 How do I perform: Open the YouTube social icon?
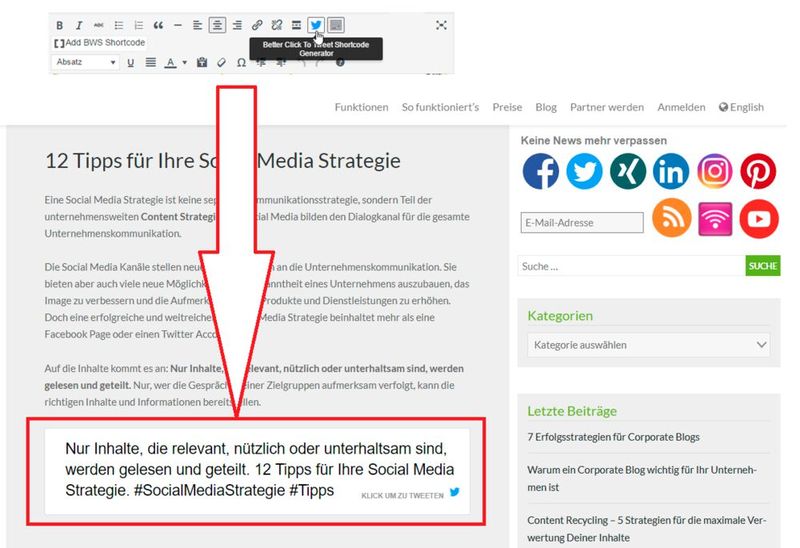point(759,219)
